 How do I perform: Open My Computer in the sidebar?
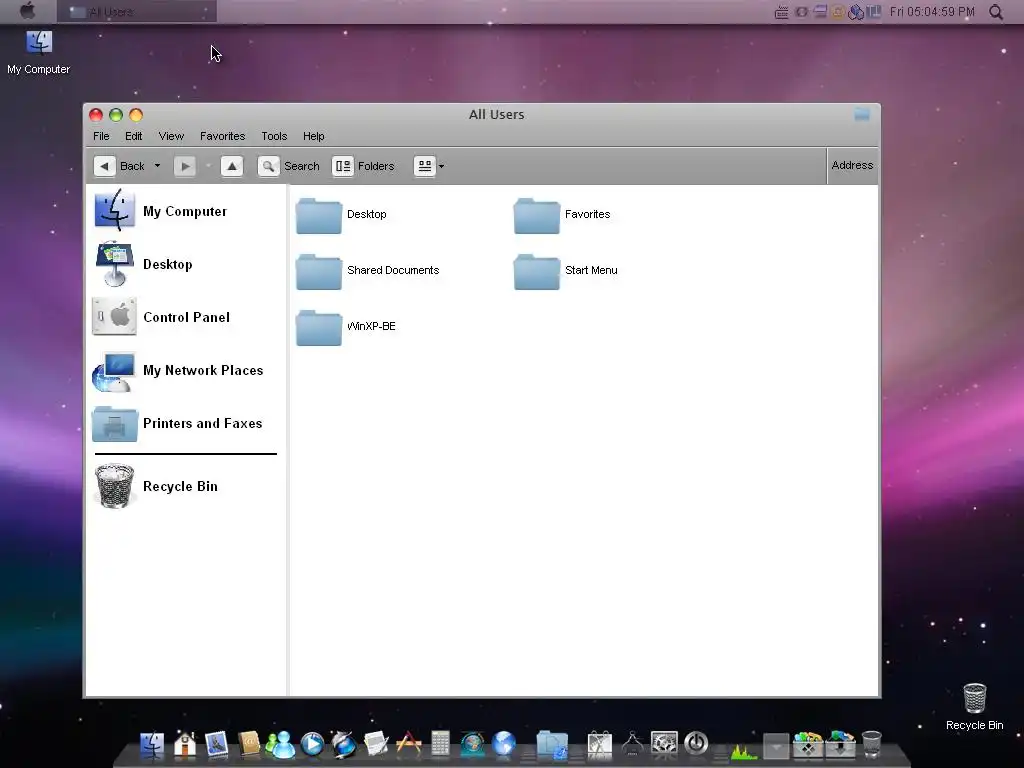[161, 211]
